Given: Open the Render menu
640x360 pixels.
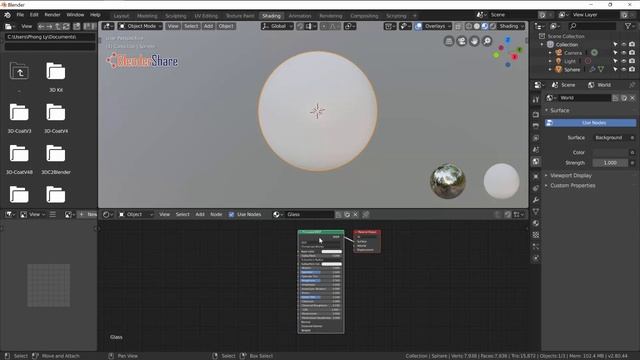Looking at the screenshot, I should tap(52, 15).
